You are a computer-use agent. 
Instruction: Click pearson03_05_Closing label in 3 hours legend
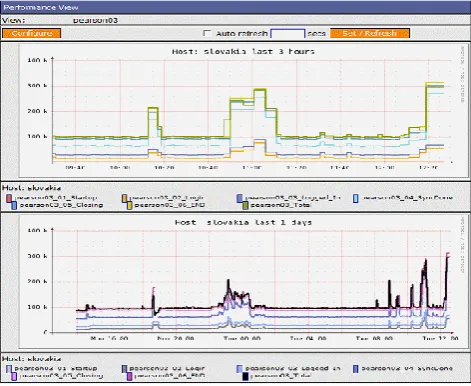coord(61,205)
